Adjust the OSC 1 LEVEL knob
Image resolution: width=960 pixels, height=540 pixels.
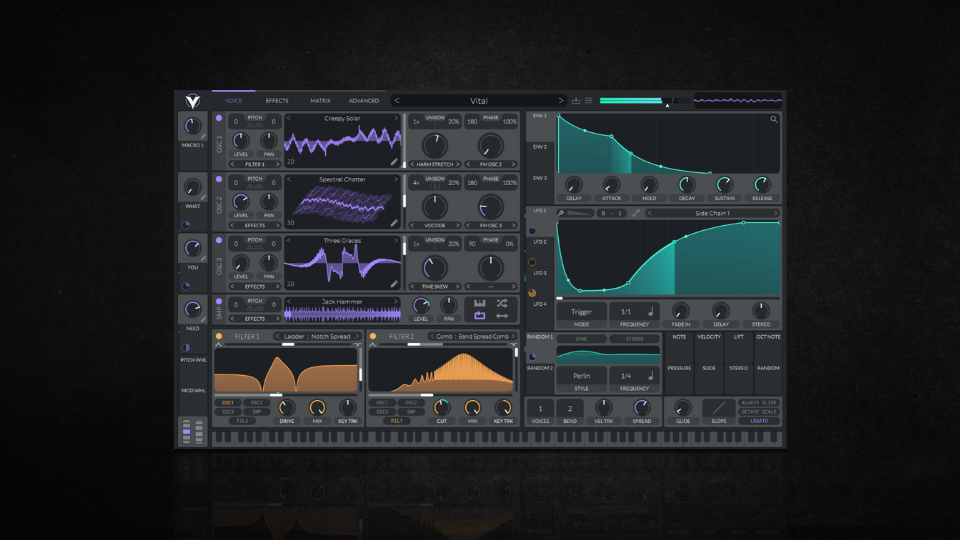click(x=241, y=140)
